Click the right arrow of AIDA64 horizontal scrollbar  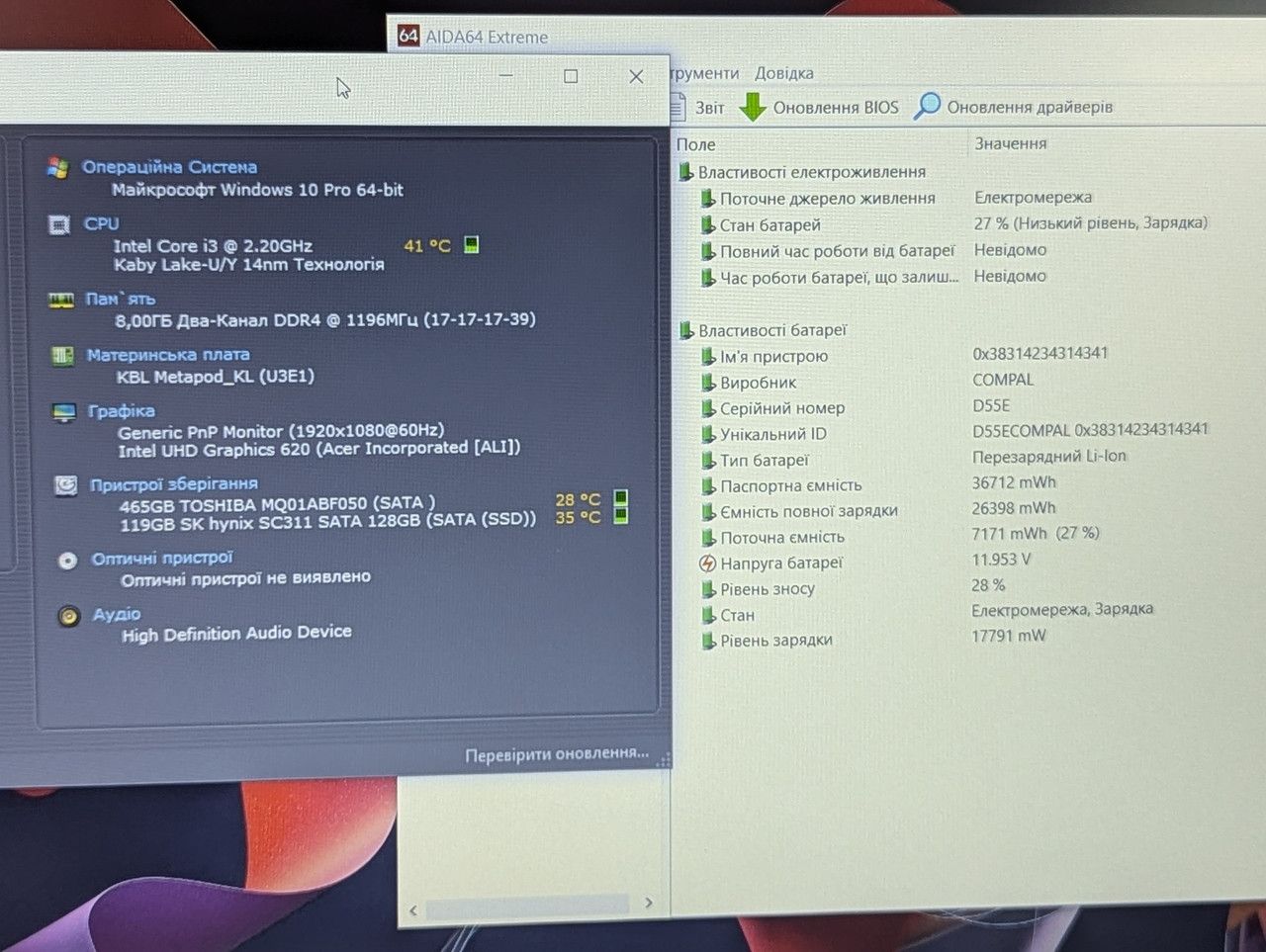tap(649, 903)
